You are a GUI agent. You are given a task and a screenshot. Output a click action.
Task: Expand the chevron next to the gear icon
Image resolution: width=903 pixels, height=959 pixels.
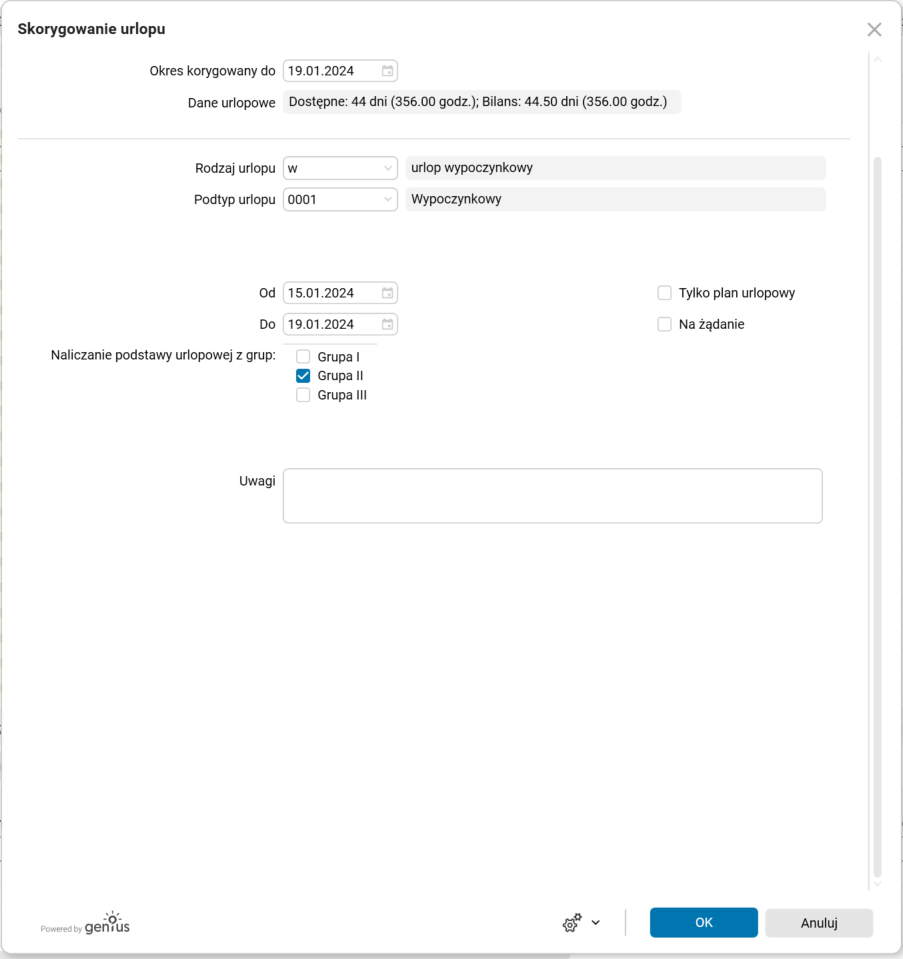click(x=594, y=922)
